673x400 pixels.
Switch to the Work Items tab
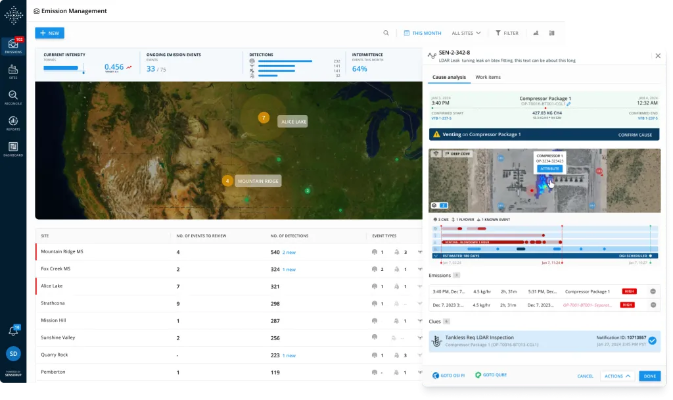[488, 77]
